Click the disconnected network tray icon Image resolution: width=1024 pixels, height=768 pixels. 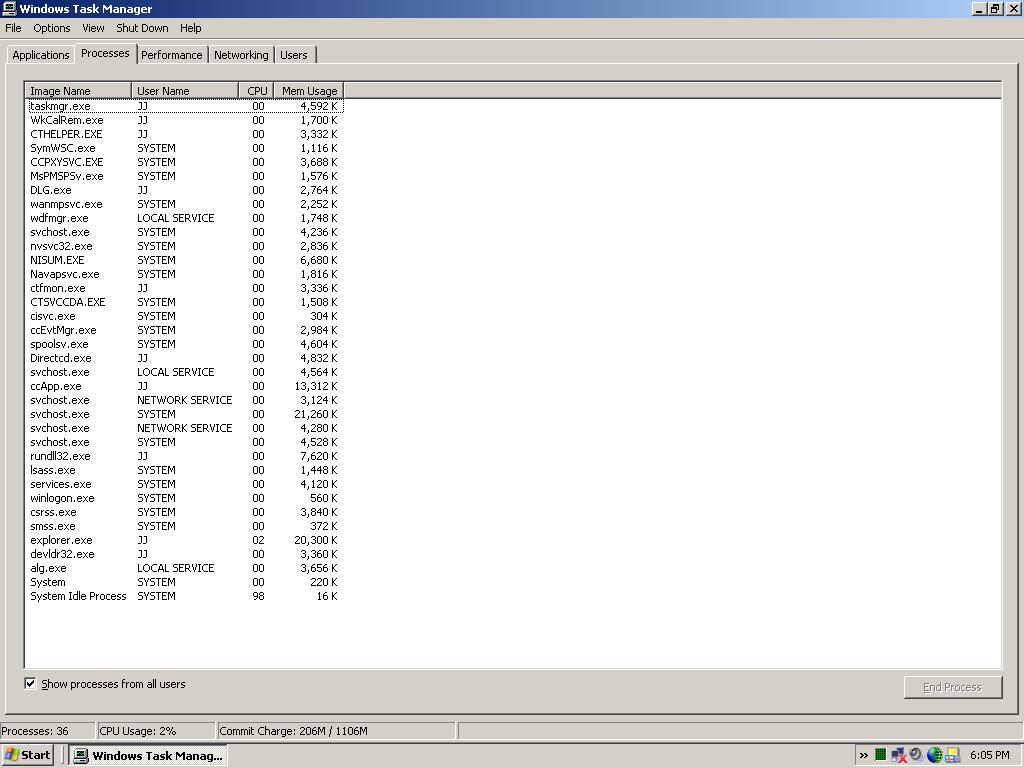(x=898, y=755)
